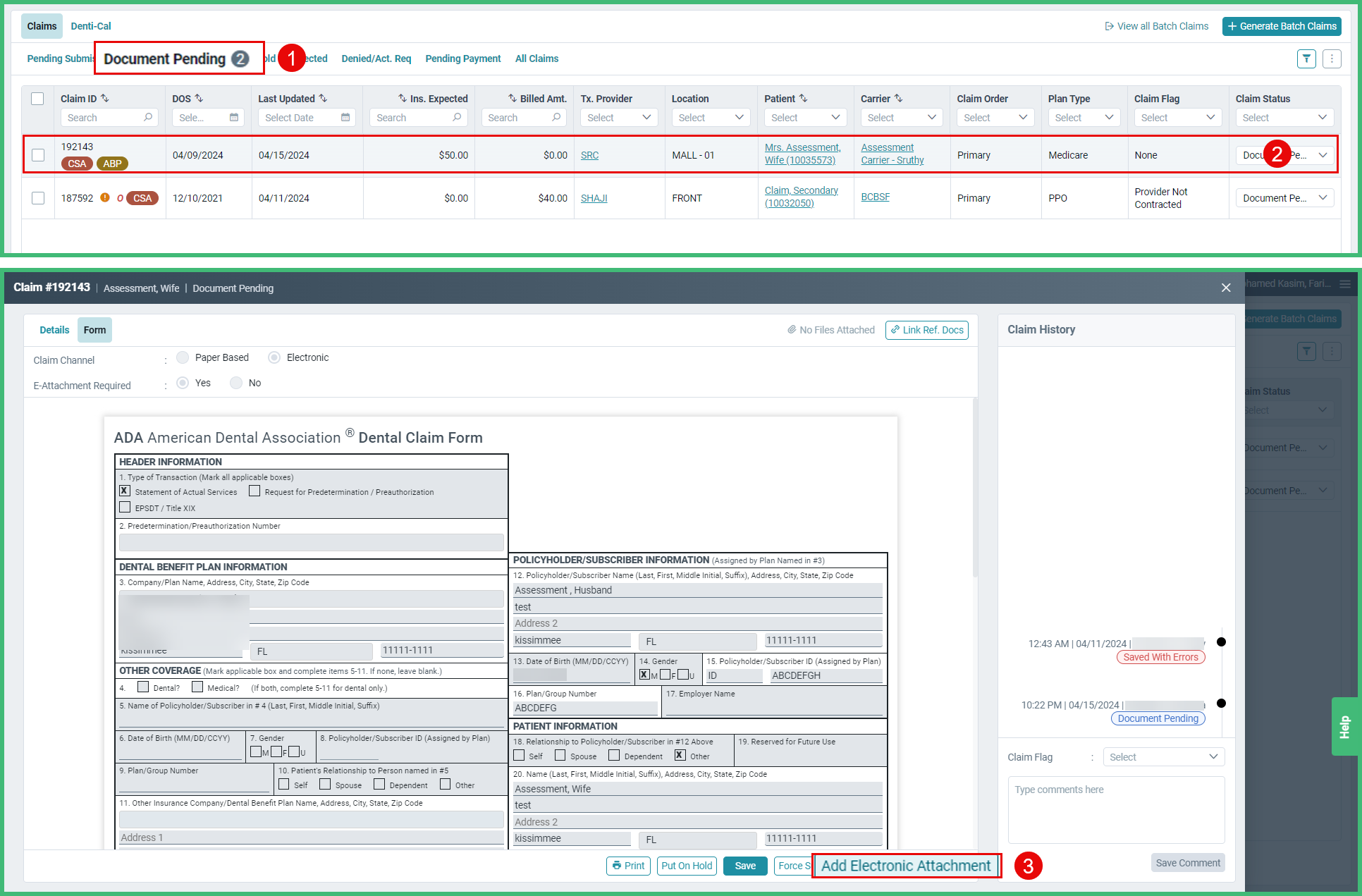The image size is (1362, 896).
Task: Click the Generate Batch Claims button
Action: (1281, 26)
